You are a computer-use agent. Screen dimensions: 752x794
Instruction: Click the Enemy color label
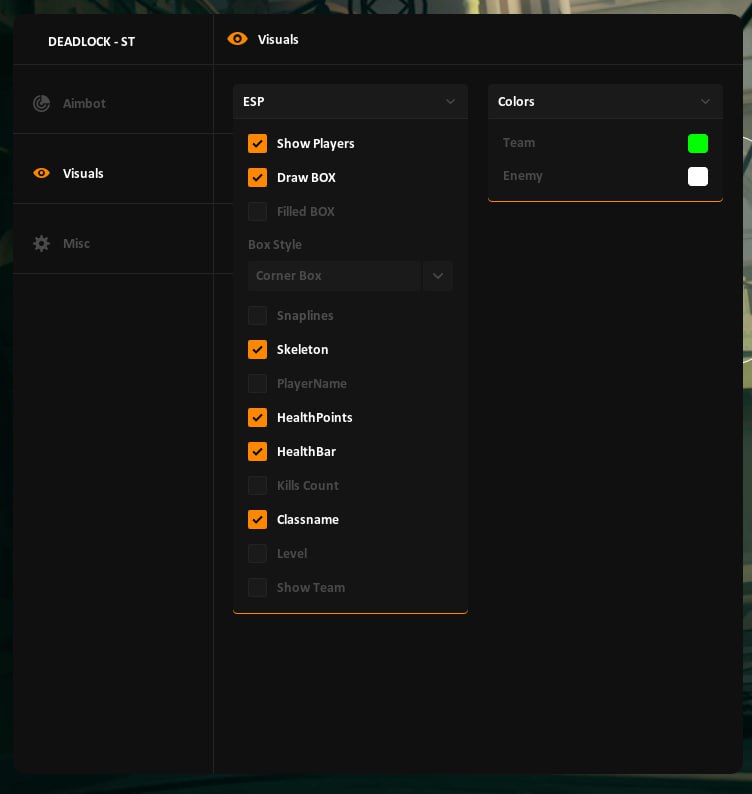click(523, 176)
